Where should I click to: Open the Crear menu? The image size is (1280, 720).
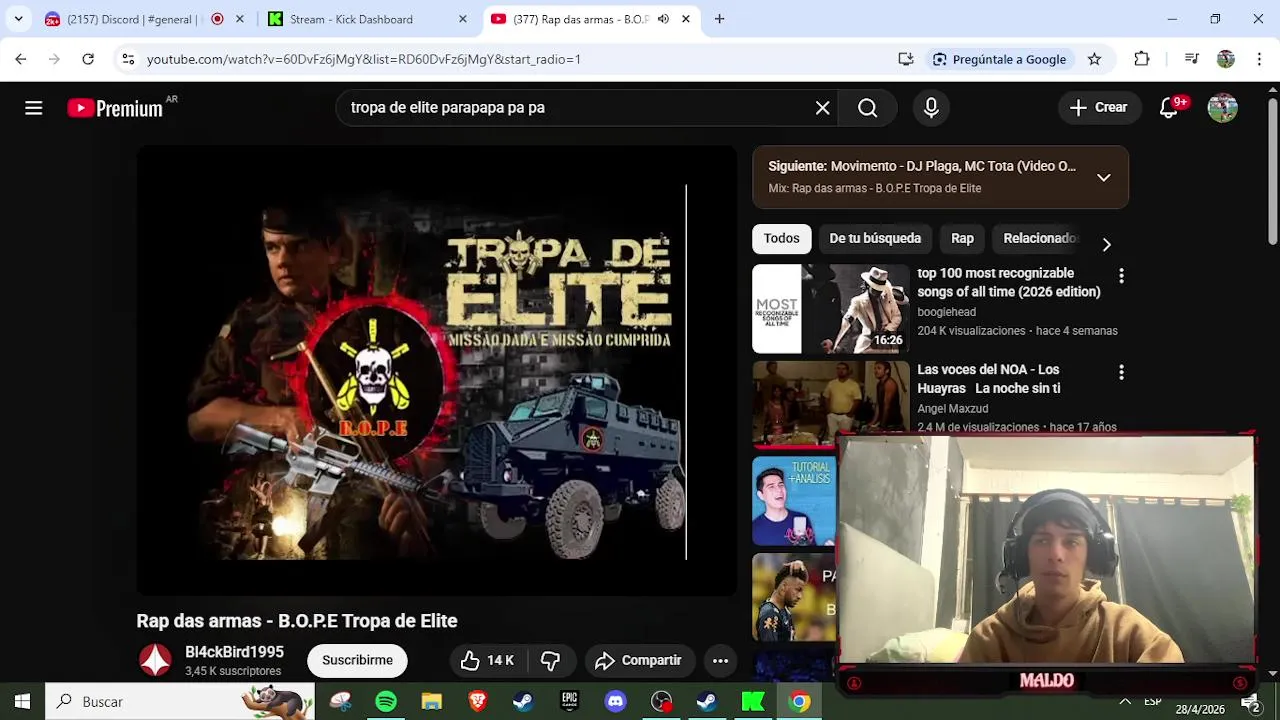coord(1098,108)
